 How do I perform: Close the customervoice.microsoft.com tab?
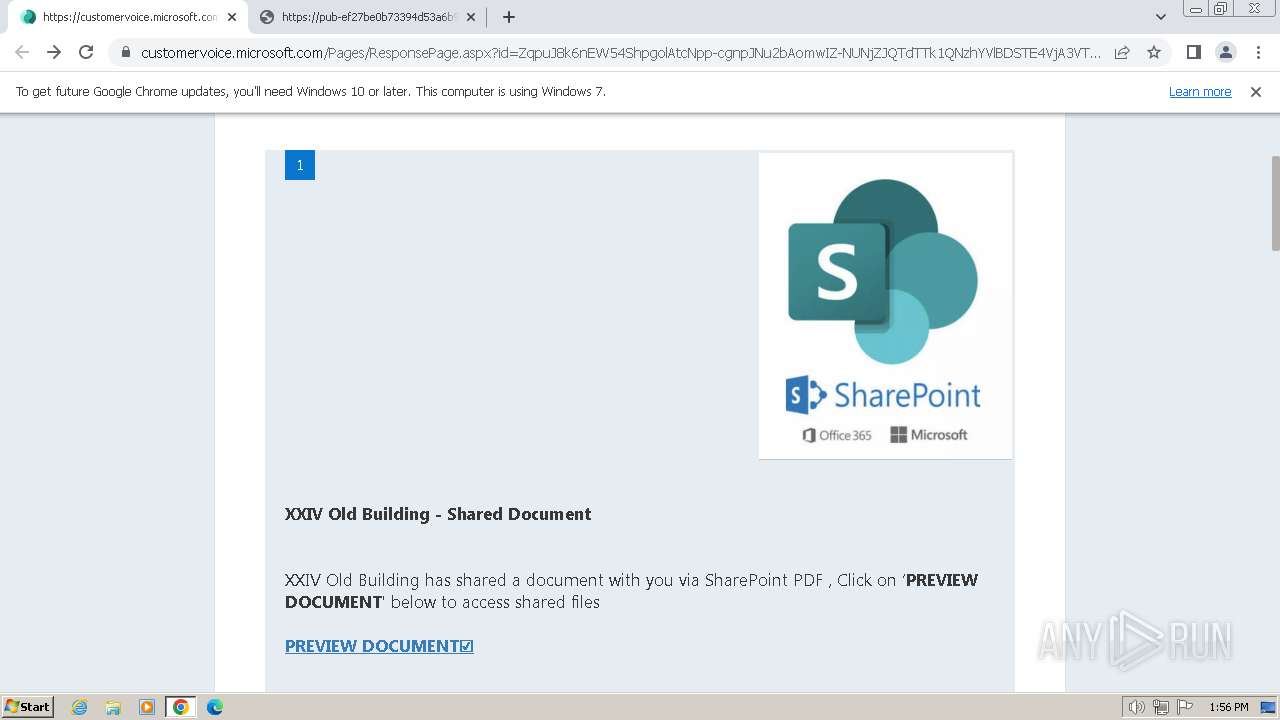[x=232, y=17]
